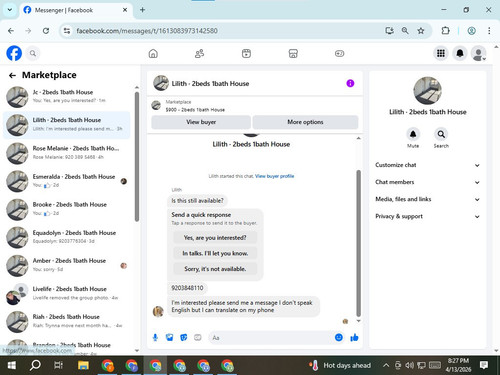Click the chat messages vertical scrollbar
Viewport: 500px width, 375px height.
click(359, 243)
